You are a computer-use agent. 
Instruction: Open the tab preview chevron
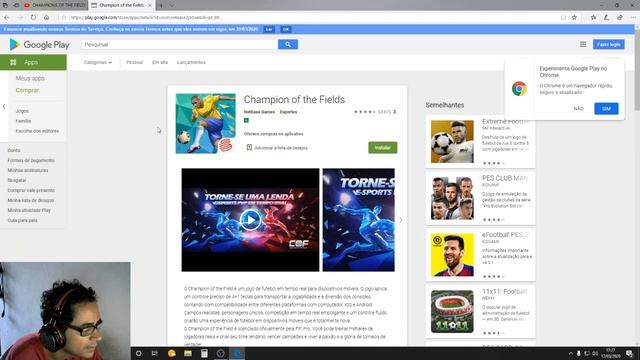[171, 5]
